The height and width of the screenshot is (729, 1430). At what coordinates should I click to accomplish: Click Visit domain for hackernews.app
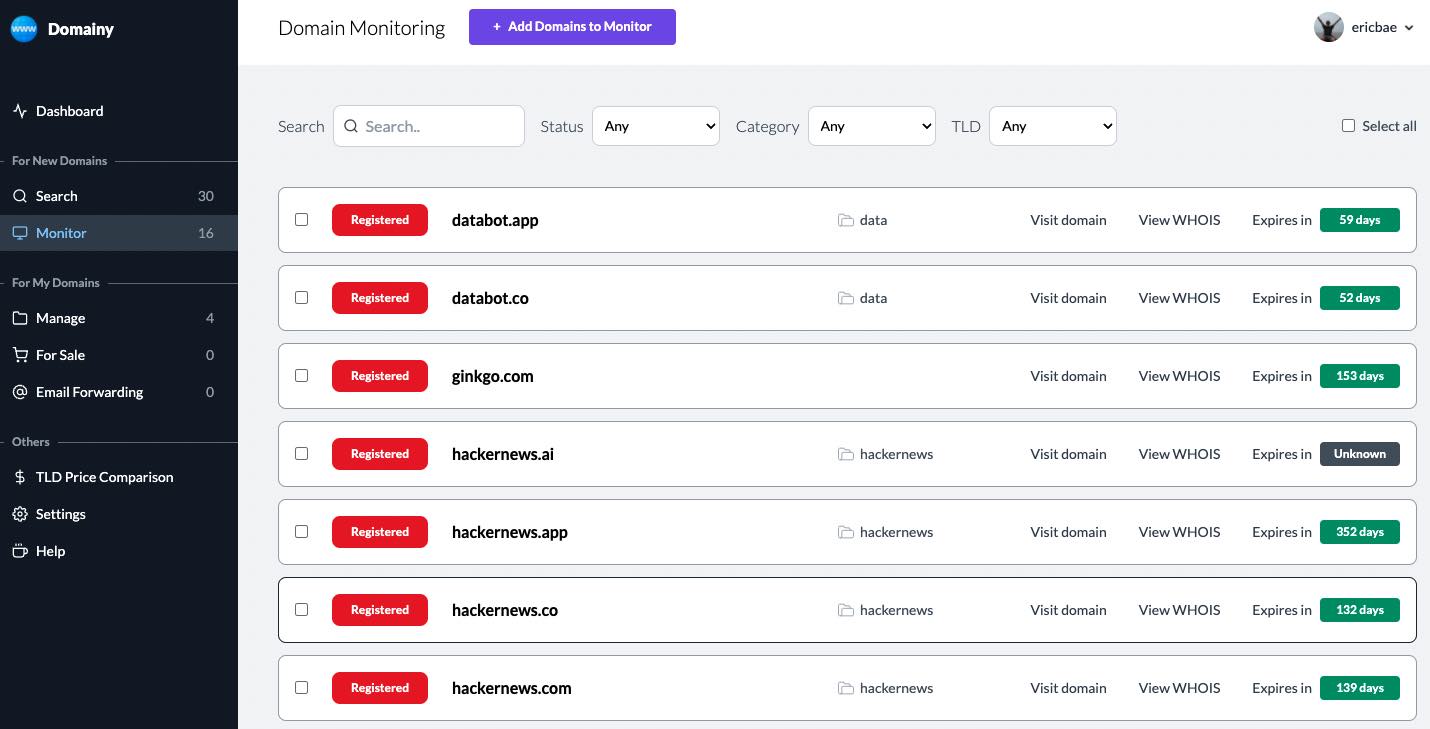1068,532
